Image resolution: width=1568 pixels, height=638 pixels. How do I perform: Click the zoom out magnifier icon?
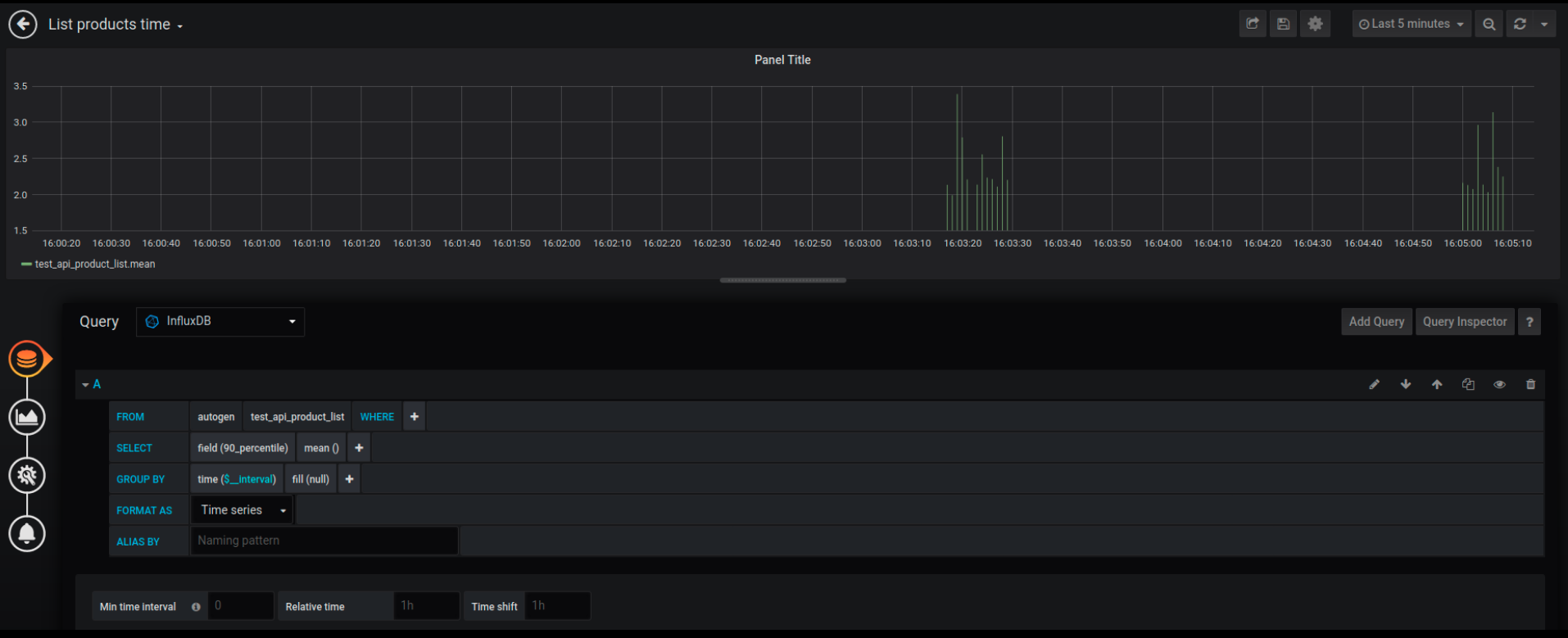pyautogui.click(x=1489, y=24)
